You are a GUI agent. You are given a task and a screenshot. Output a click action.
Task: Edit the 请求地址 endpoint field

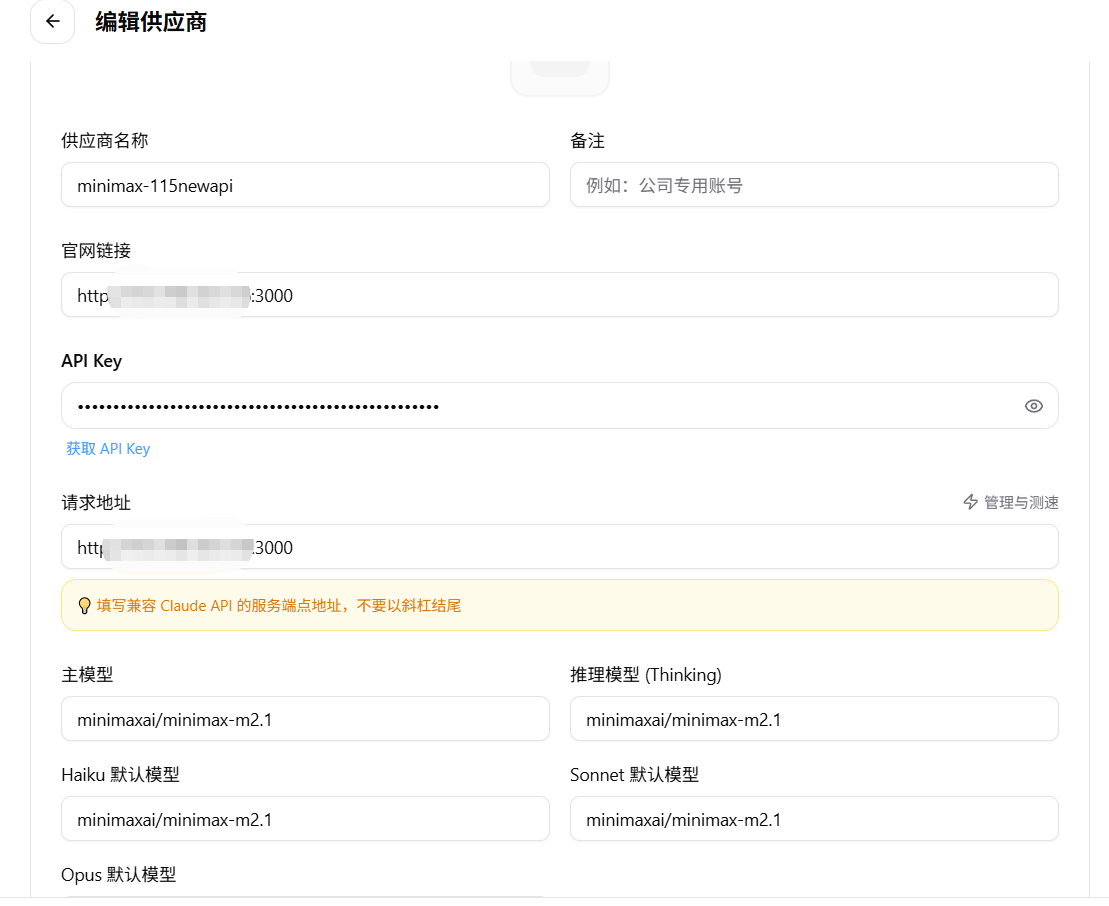pos(559,547)
